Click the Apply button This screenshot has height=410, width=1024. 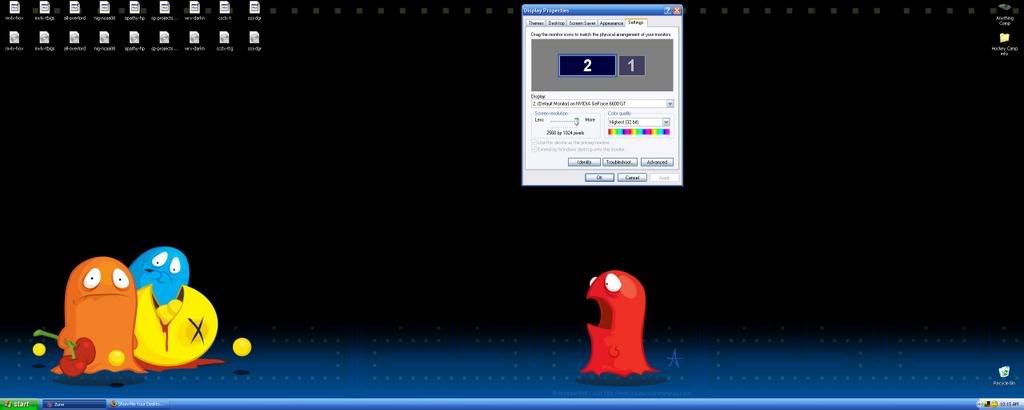pyautogui.click(x=664, y=178)
